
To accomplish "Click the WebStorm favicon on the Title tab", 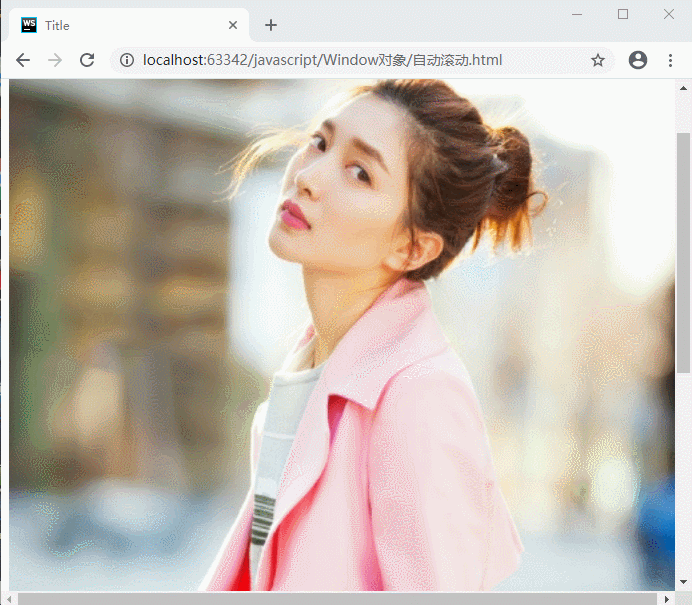I will pos(29,25).
